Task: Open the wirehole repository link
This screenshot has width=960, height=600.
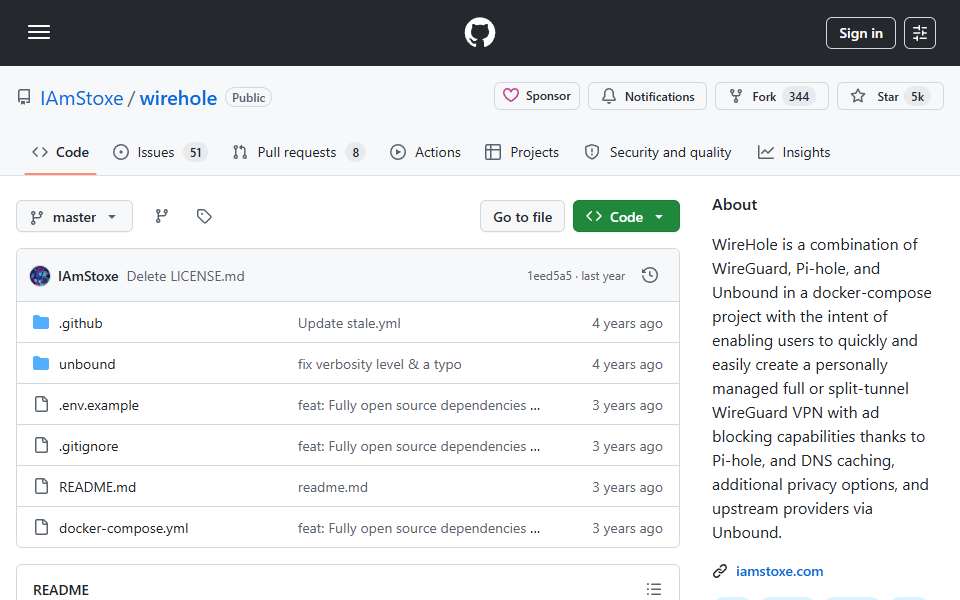Action: (x=178, y=98)
